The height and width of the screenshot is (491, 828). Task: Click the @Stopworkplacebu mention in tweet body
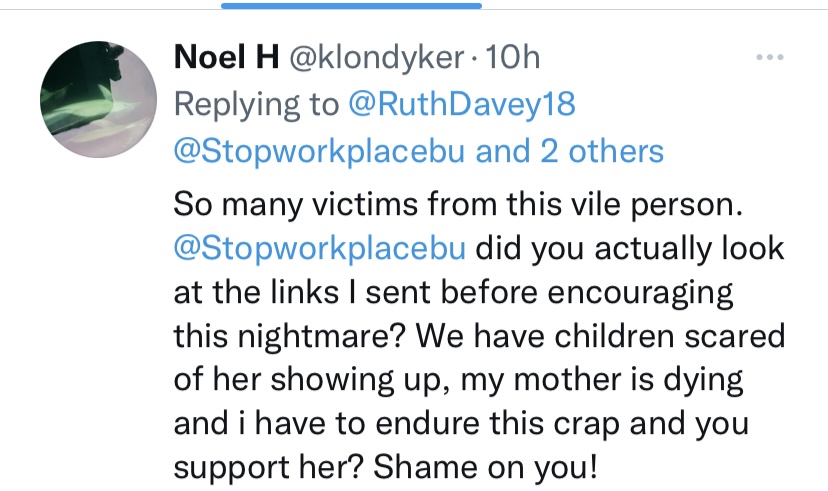pyautogui.click(x=322, y=248)
